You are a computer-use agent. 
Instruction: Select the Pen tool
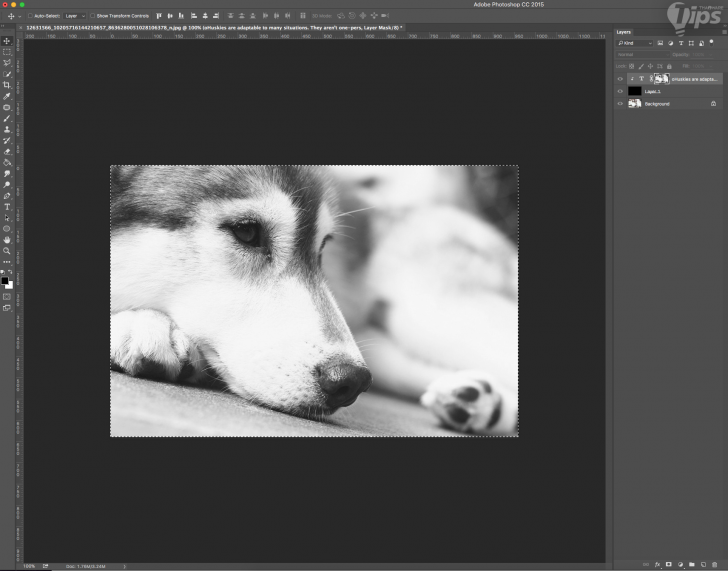(6, 196)
